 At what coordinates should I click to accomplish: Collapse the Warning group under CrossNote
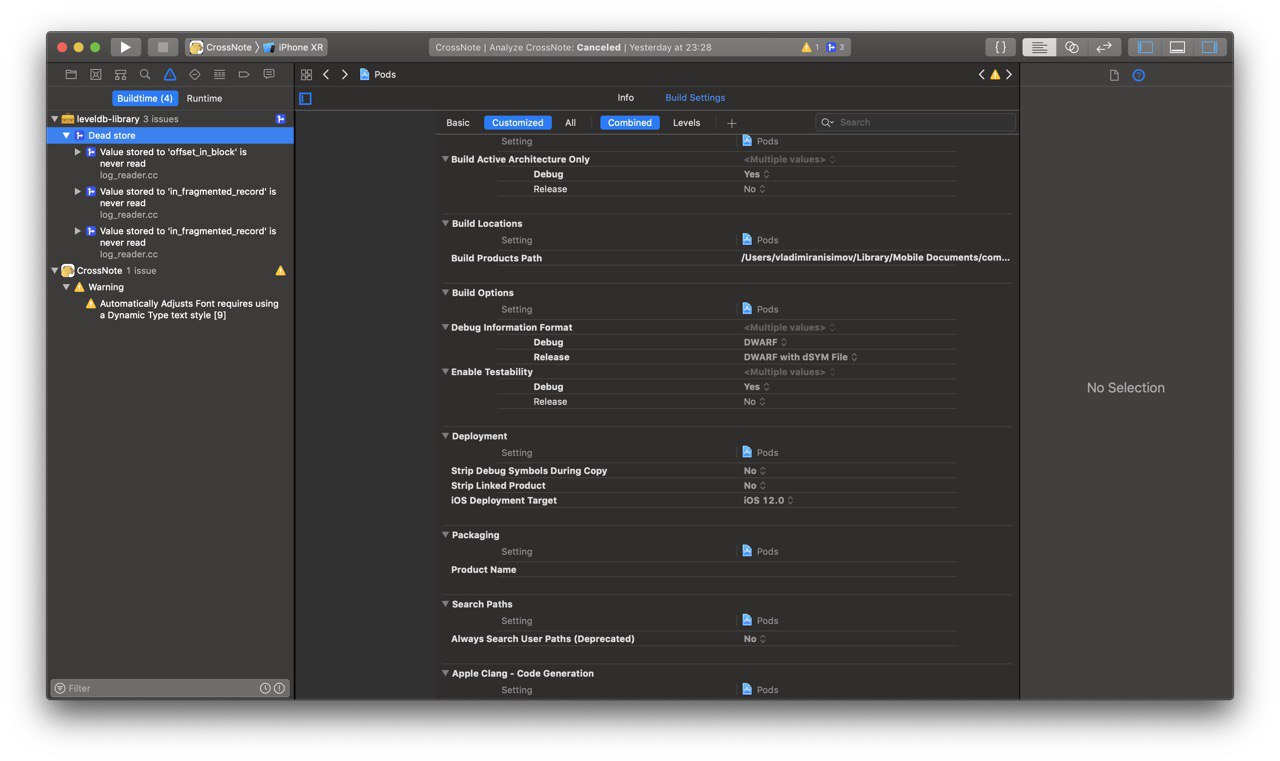pos(67,287)
